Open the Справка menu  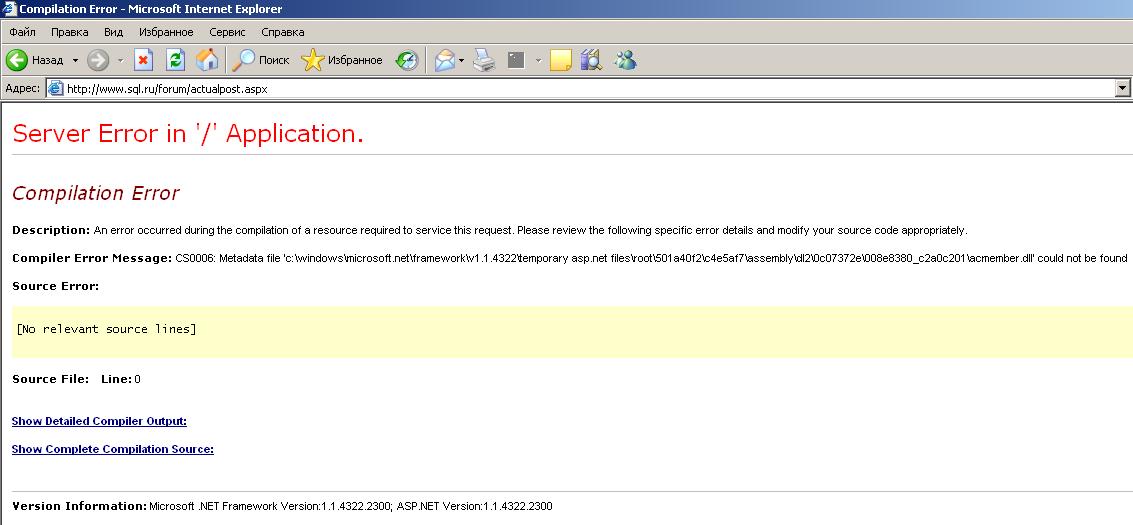click(x=282, y=32)
